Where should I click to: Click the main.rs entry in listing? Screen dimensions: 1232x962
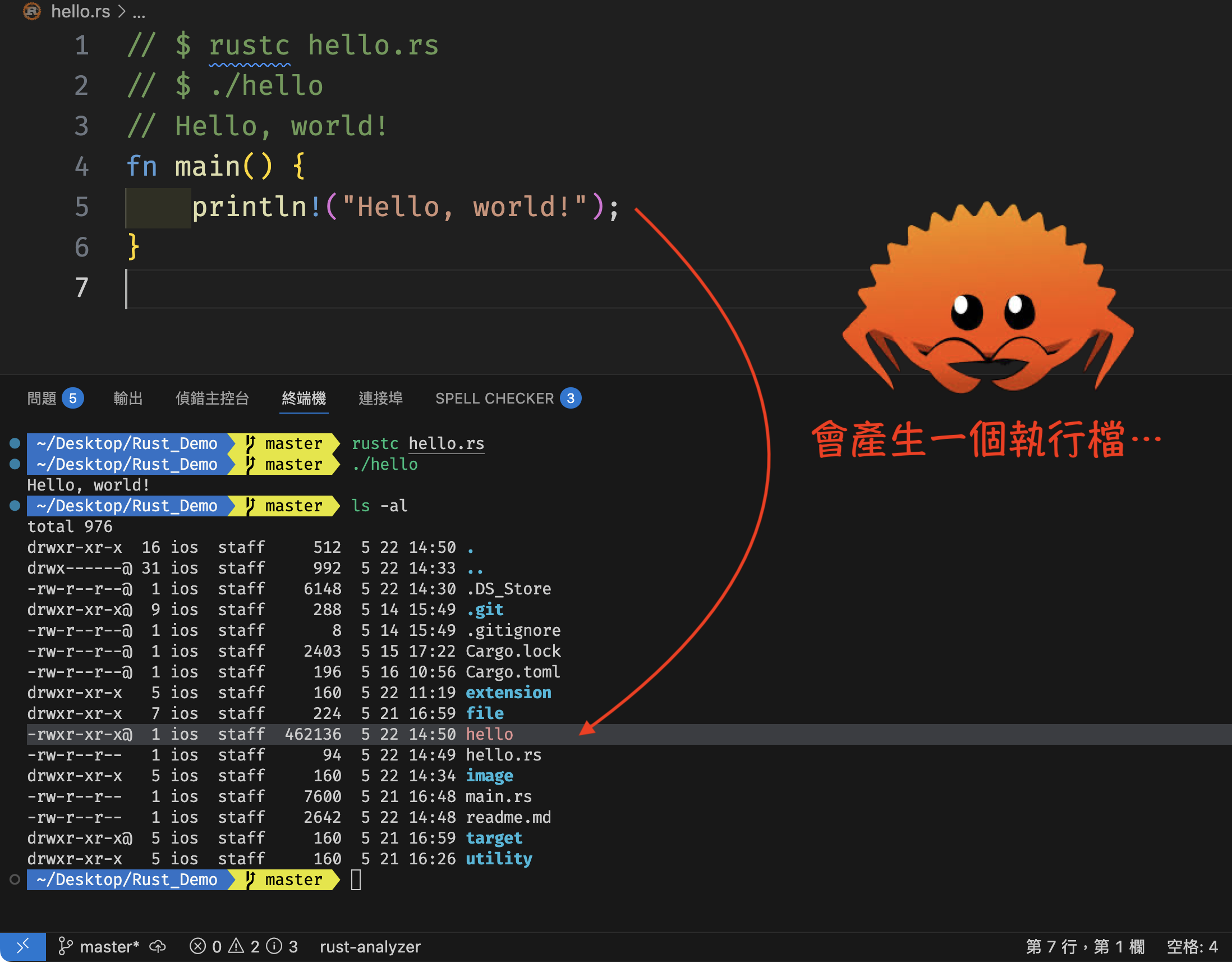click(499, 796)
